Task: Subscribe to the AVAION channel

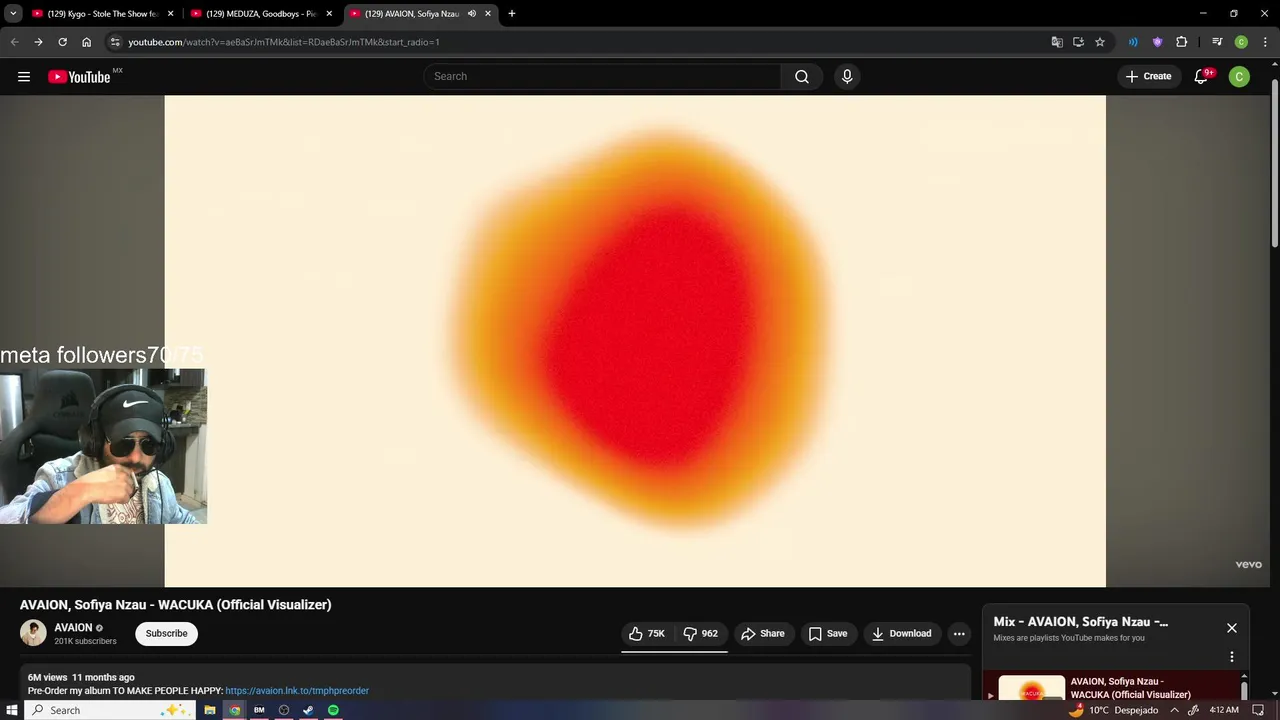Action: [x=166, y=634]
